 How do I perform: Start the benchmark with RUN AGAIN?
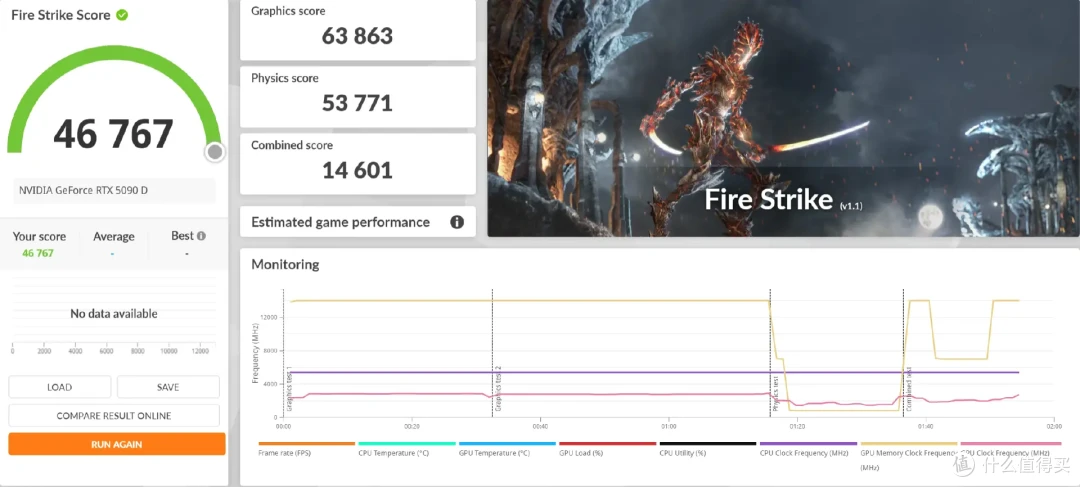[x=116, y=444]
